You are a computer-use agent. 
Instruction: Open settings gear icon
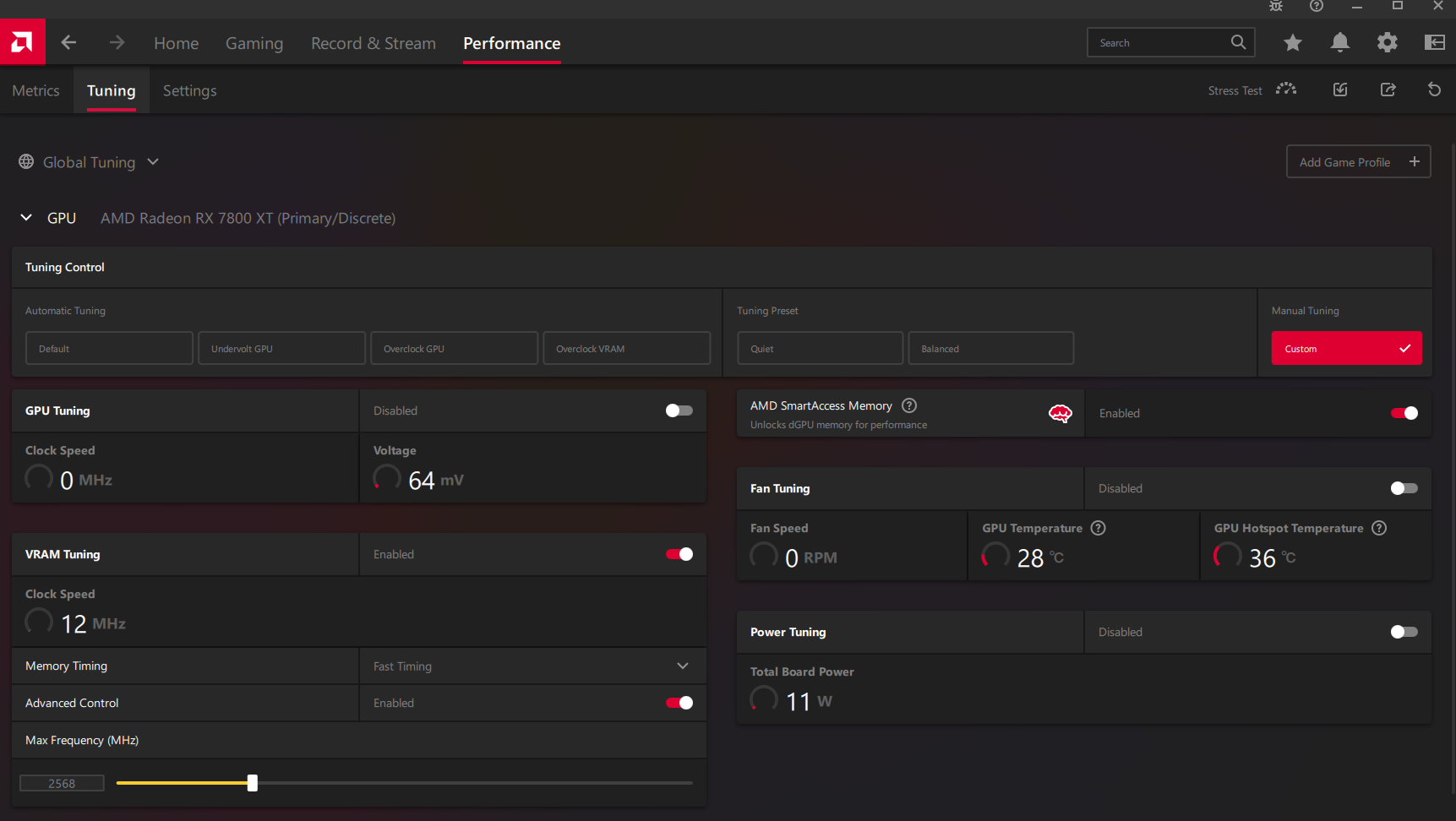[1387, 42]
